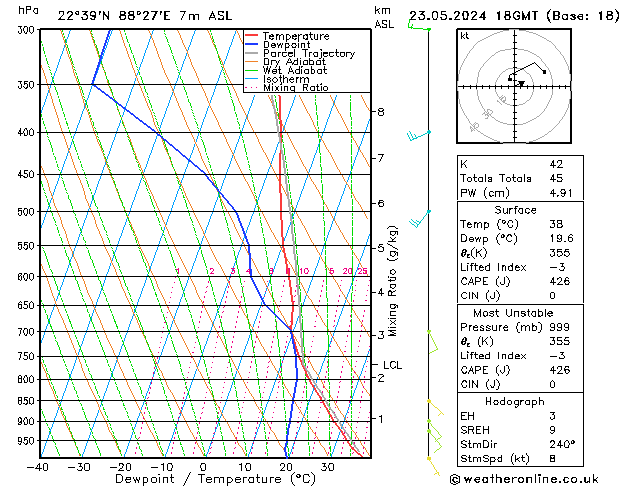The height and width of the screenshot is (486, 629).
Task: Click the date heading 23.05.2024 18GMT
Action: 473,16
